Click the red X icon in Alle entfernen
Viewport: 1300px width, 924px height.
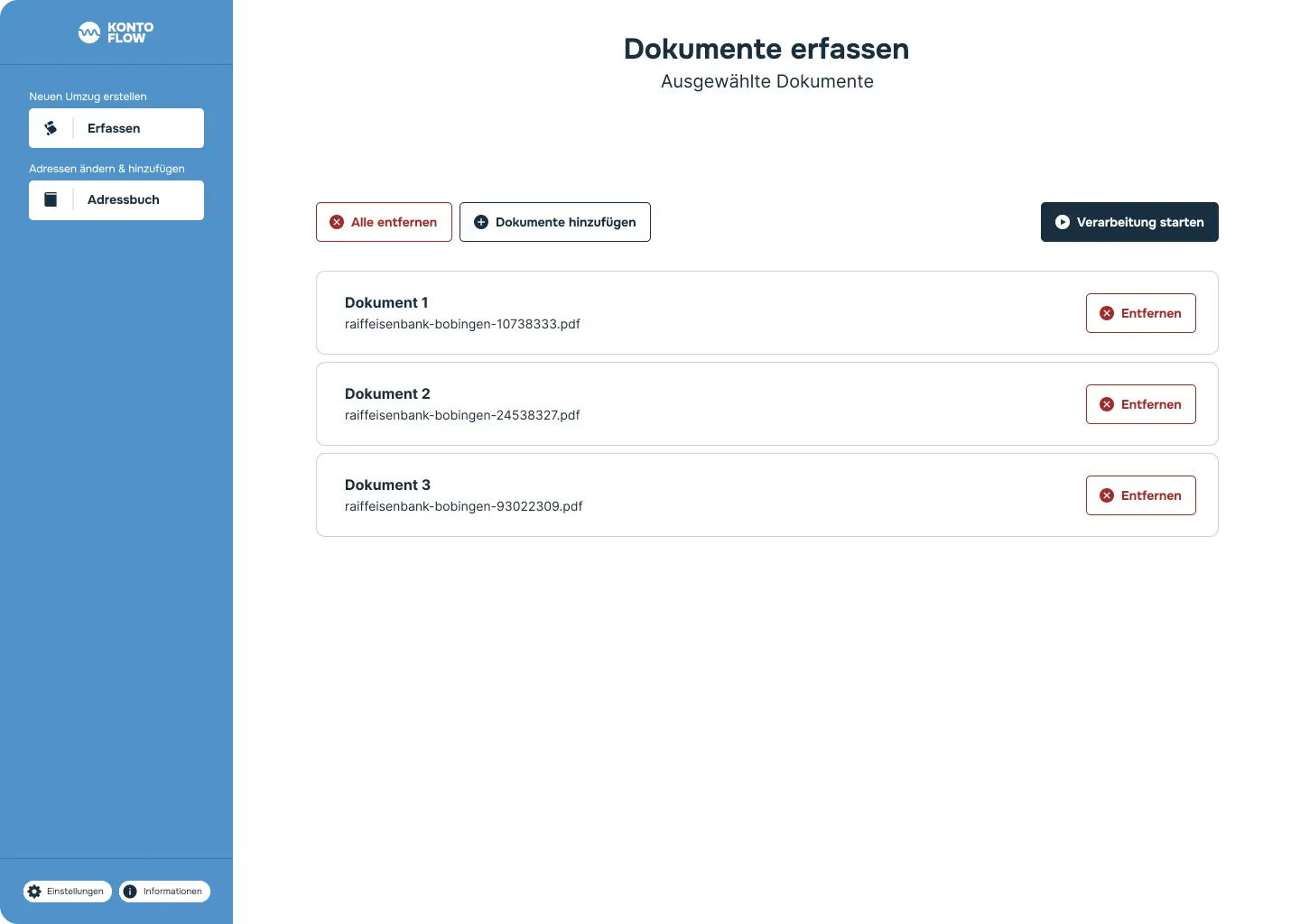pyautogui.click(x=337, y=222)
